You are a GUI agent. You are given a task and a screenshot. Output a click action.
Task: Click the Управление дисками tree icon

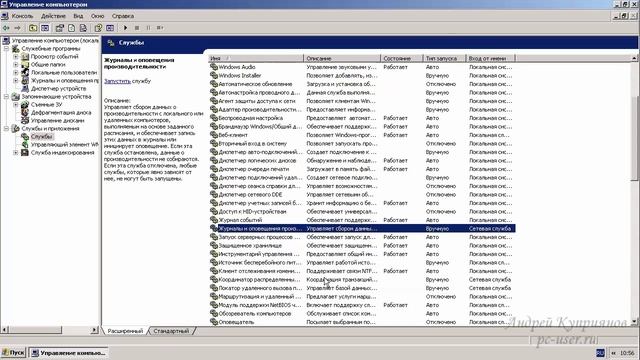25,120
